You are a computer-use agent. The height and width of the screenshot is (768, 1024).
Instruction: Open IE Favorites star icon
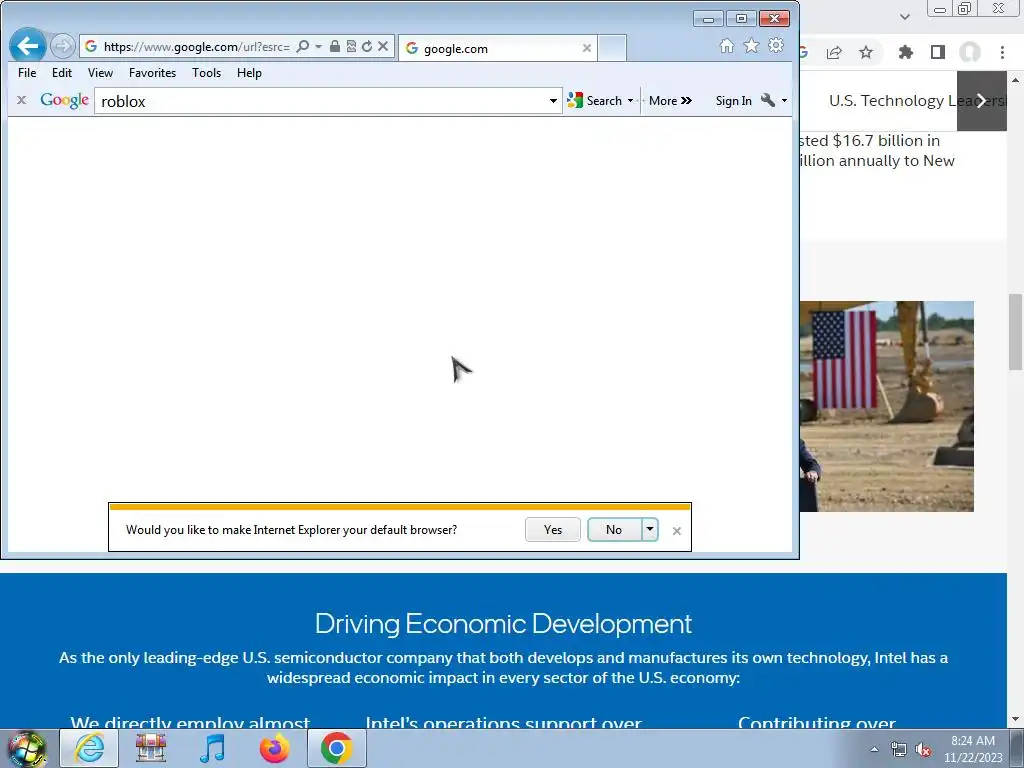[752, 46]
